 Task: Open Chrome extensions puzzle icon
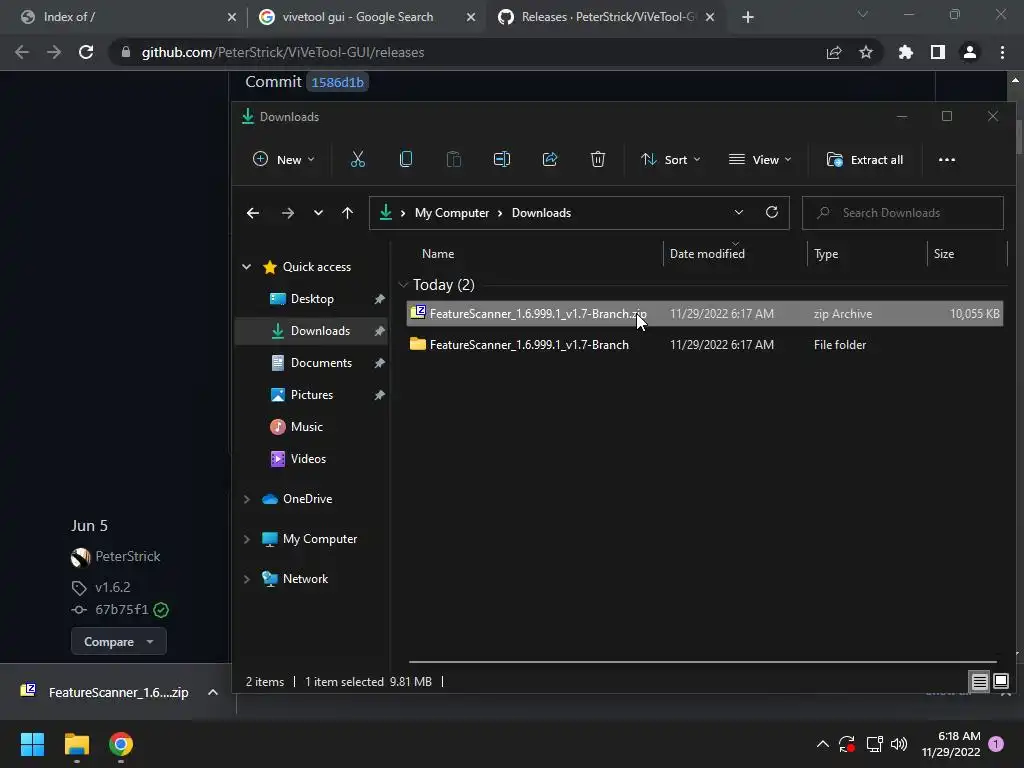(905, 52)
